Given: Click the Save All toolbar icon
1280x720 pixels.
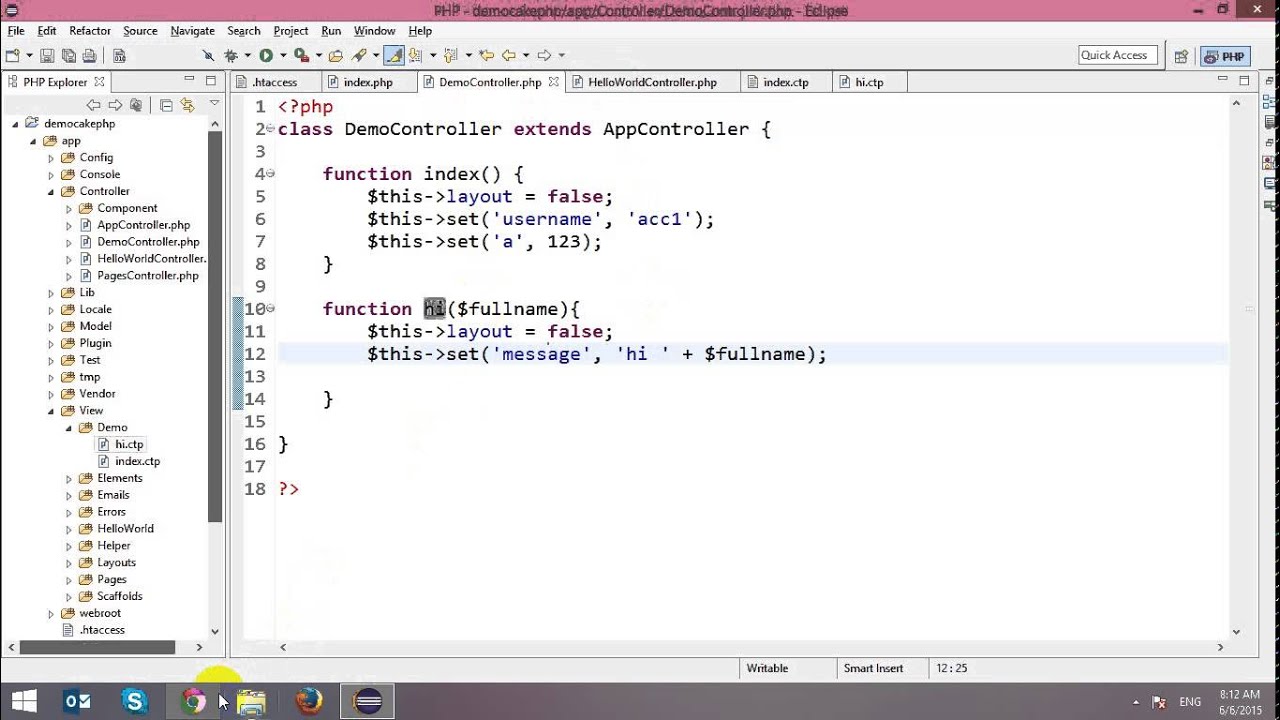Looking at the screenshot, I should tap(68, 56).
